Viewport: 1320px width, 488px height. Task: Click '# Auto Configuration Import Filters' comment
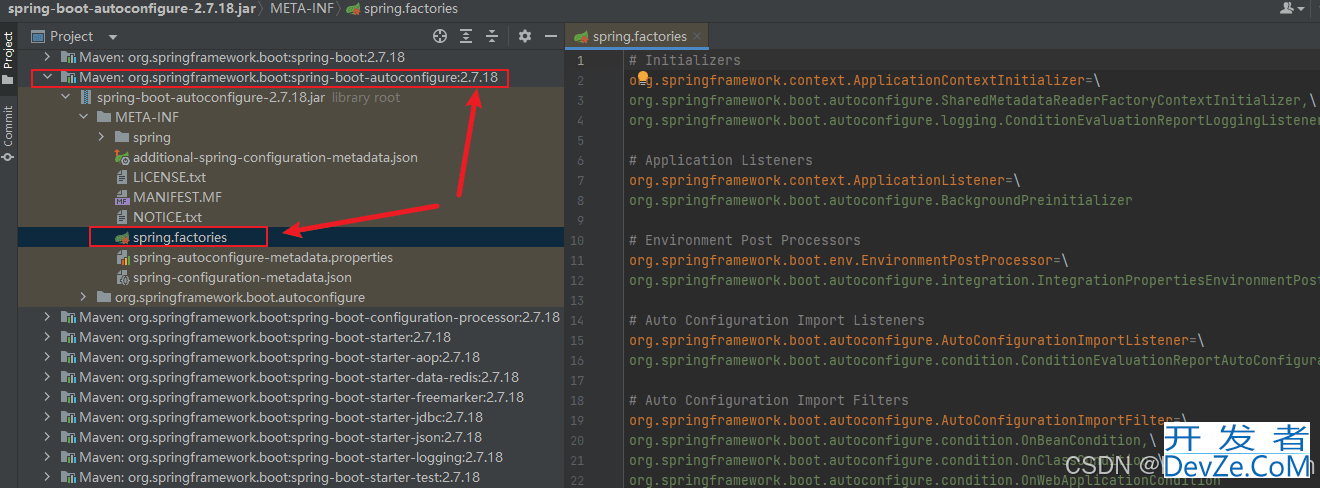point(769,400)
